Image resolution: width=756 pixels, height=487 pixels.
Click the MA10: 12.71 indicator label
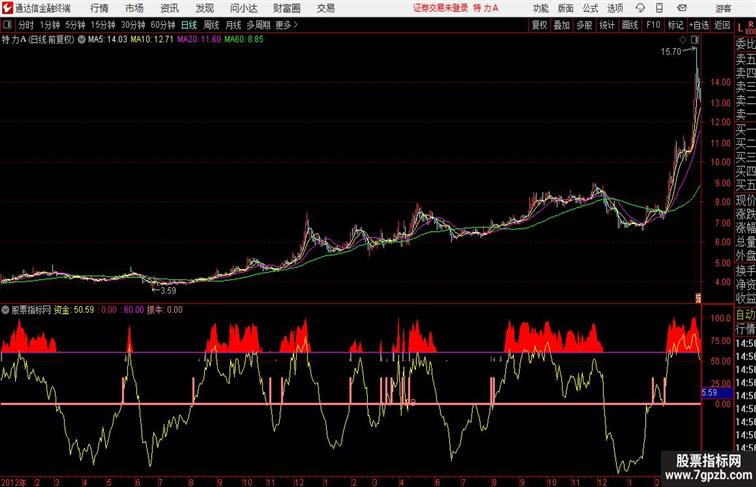[152, 40]
